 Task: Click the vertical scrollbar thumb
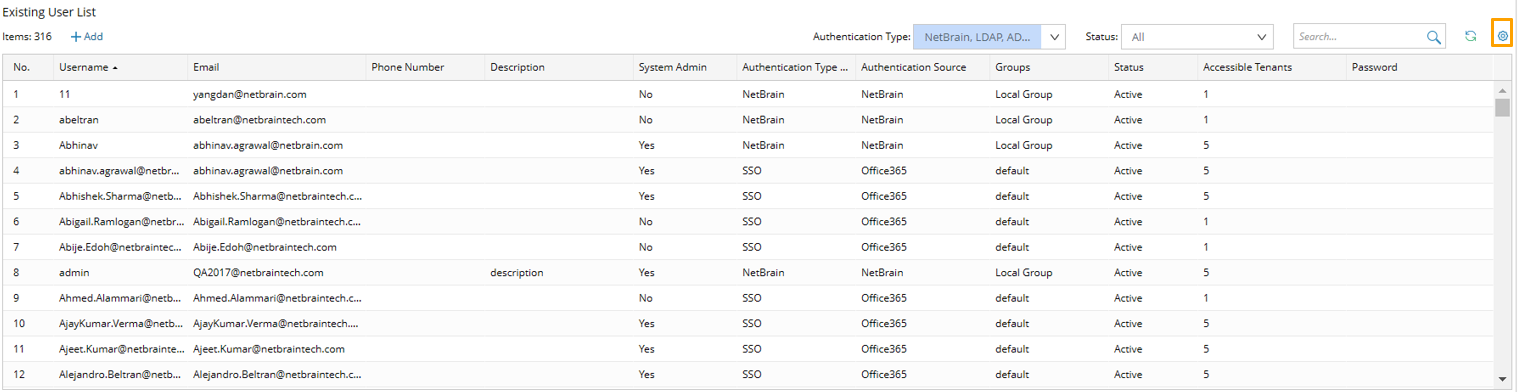1502,107
